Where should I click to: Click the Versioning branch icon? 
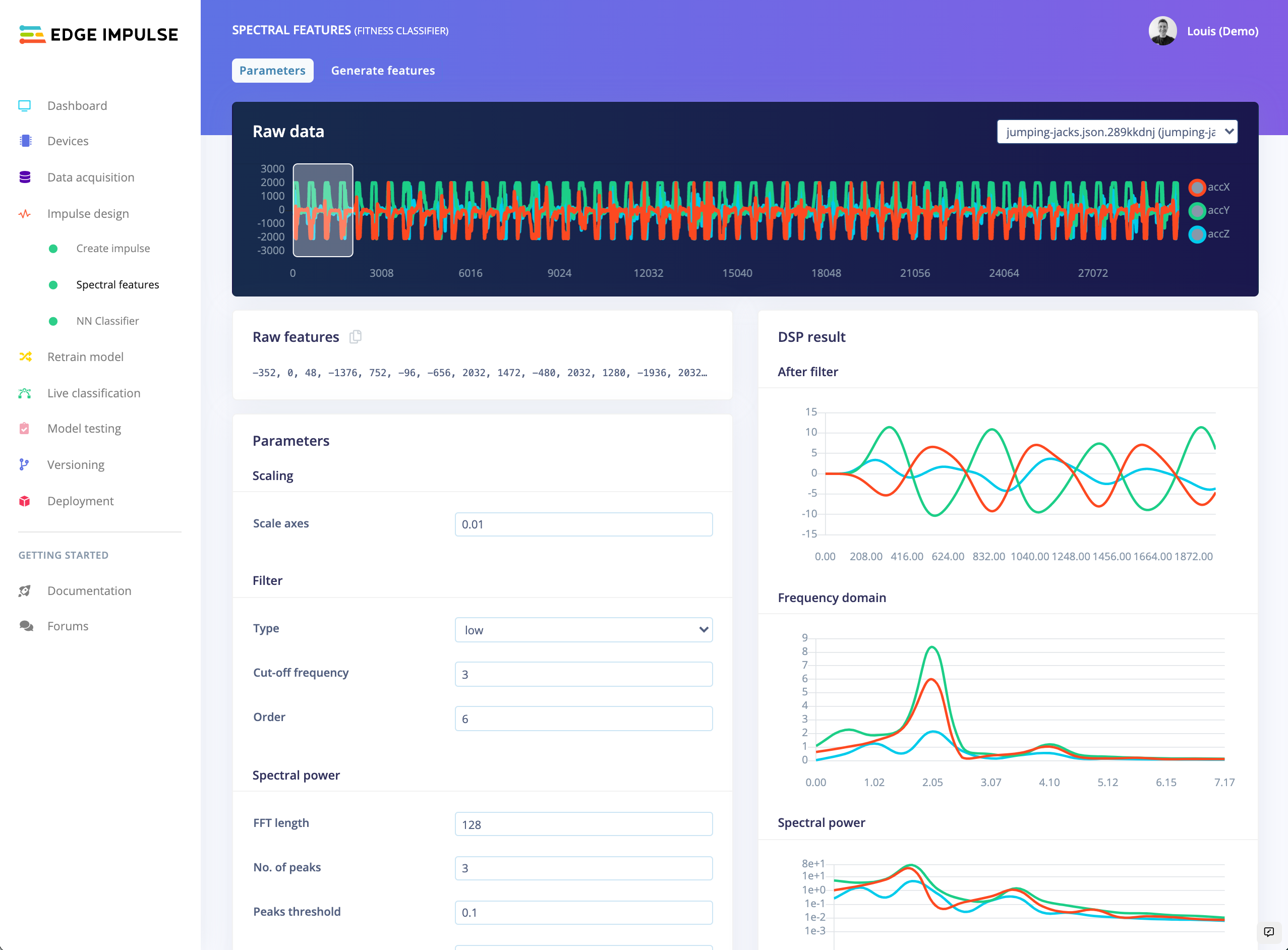(24, 464)
